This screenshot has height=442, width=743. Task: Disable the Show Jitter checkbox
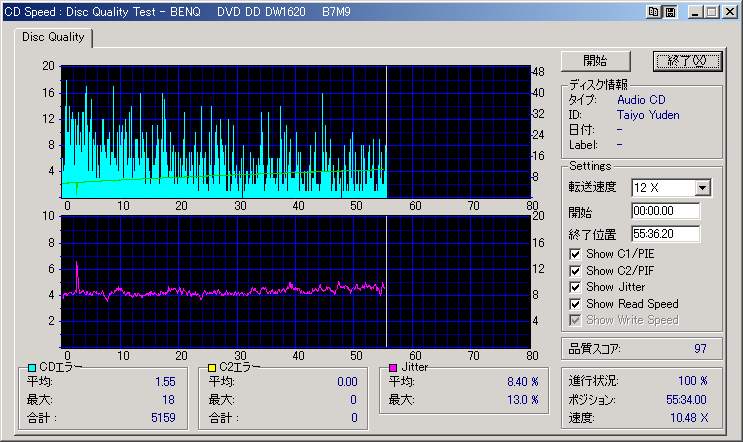pos(575,287)
